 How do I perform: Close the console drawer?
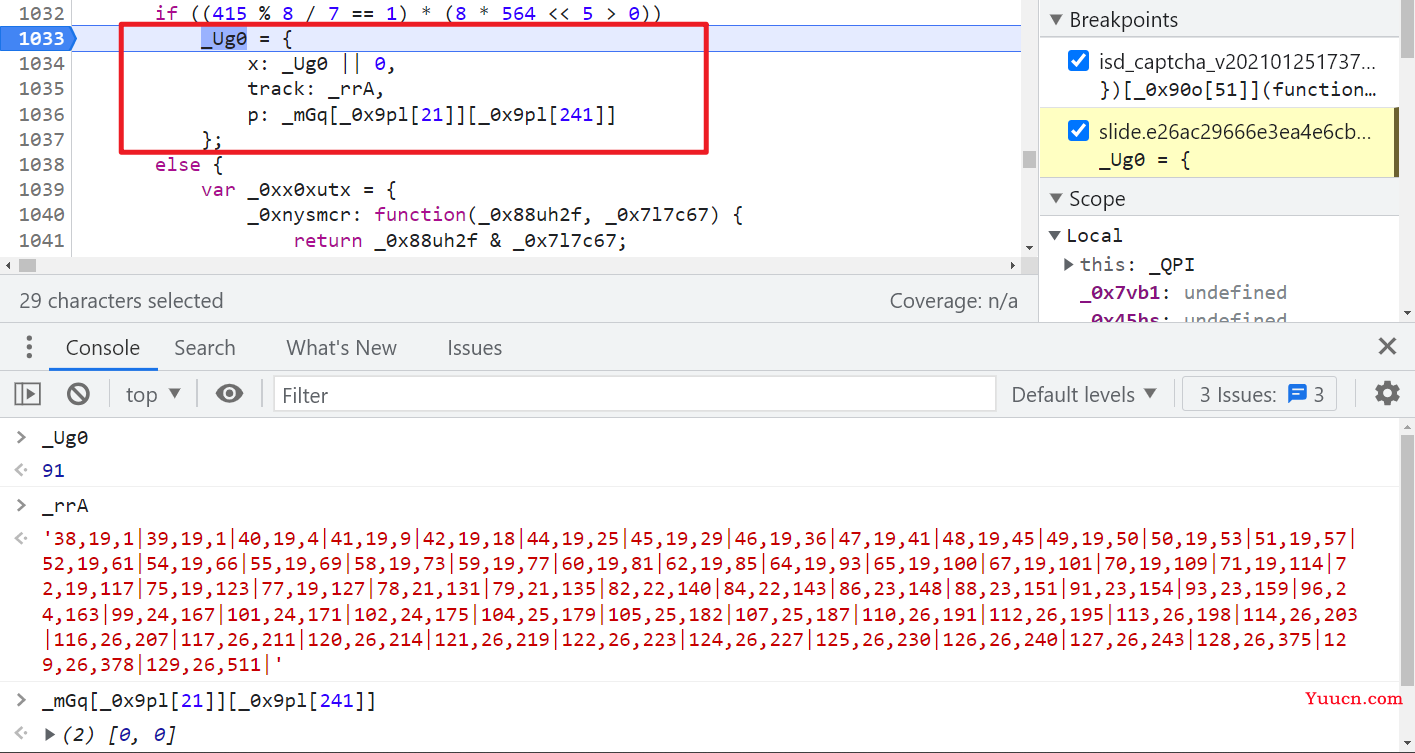pyautogui.click(x=1387, y=347)
